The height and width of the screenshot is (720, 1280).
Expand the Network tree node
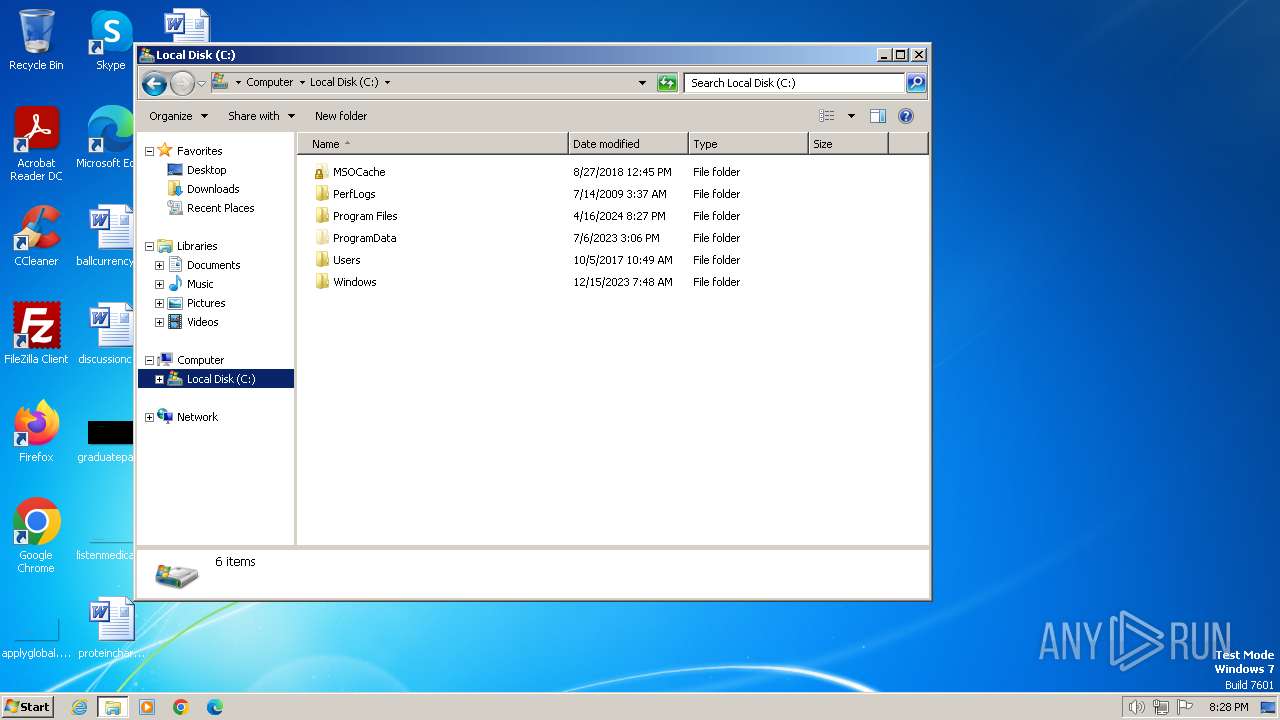pyautogui.click(x=149, y=417)
